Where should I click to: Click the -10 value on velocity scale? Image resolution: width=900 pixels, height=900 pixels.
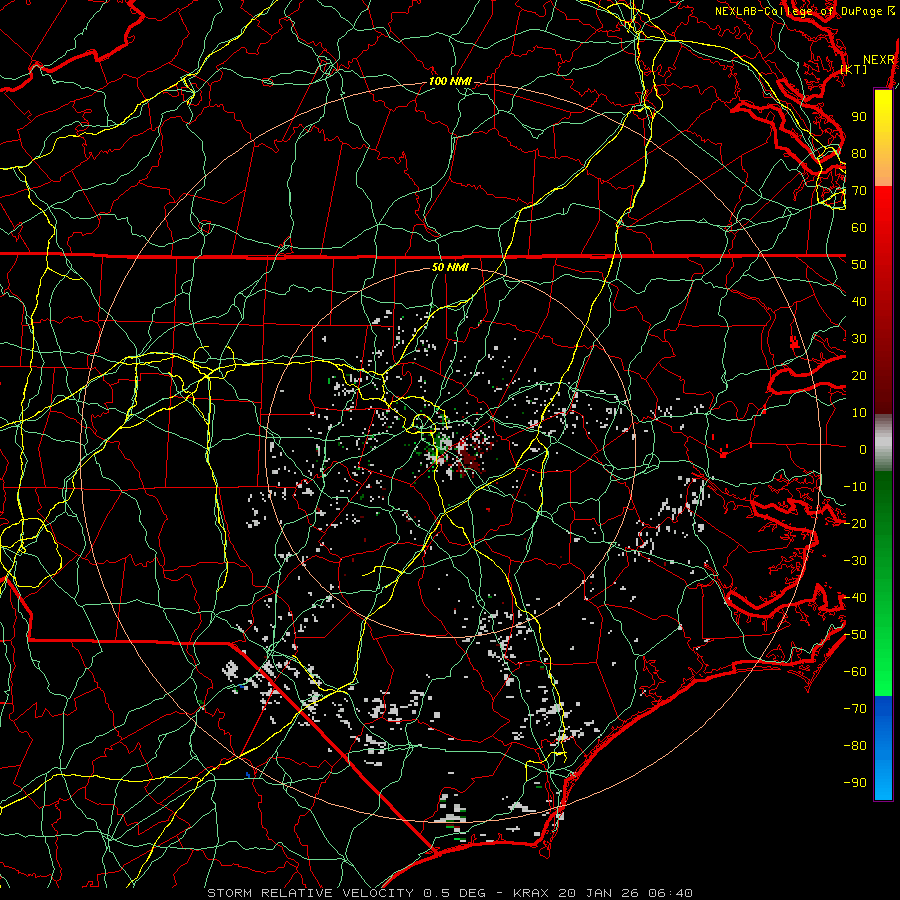pyautogui.click(x=855, y=487)
